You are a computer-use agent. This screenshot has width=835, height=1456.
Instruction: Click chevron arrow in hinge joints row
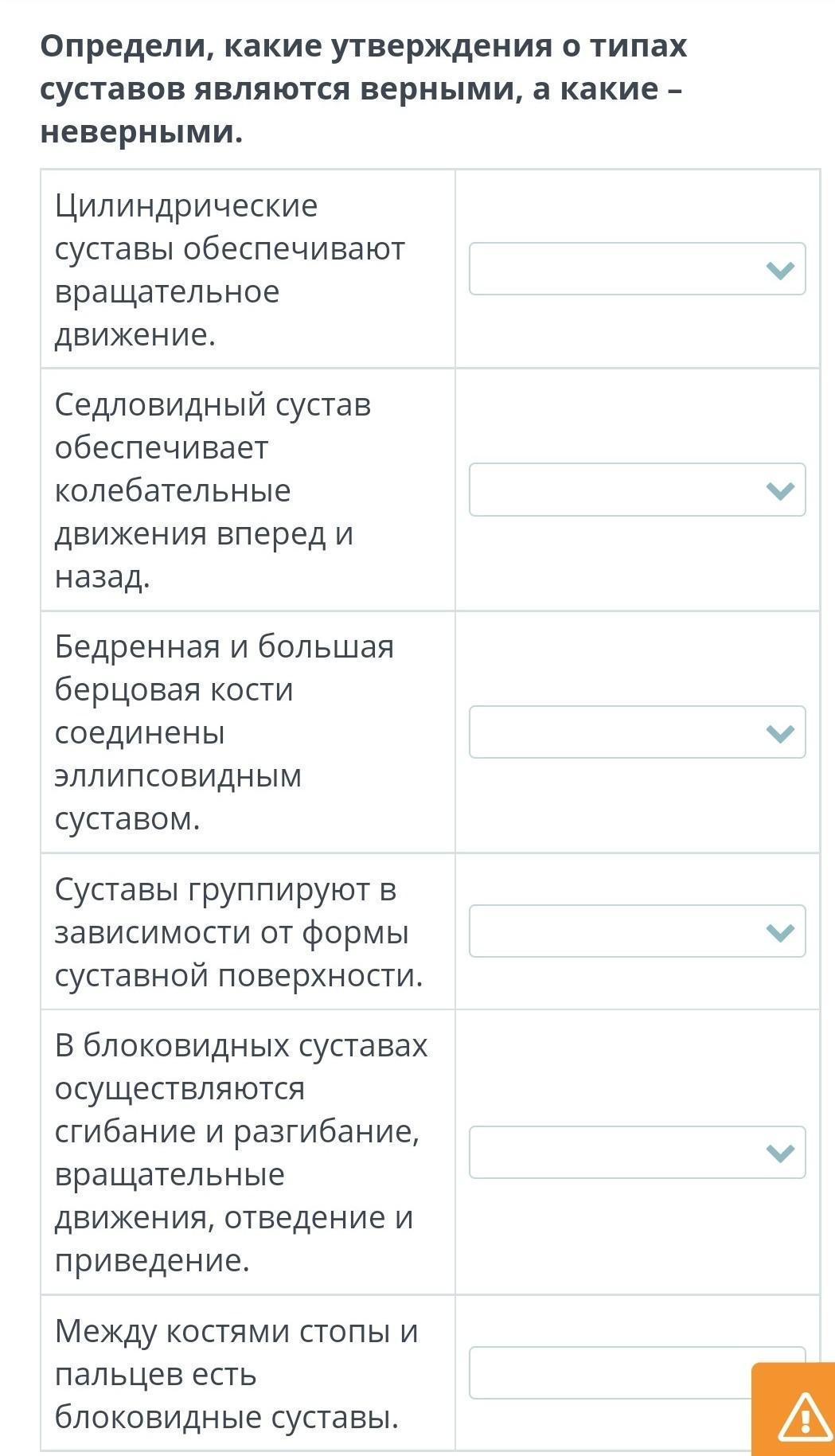(780, 1153)
